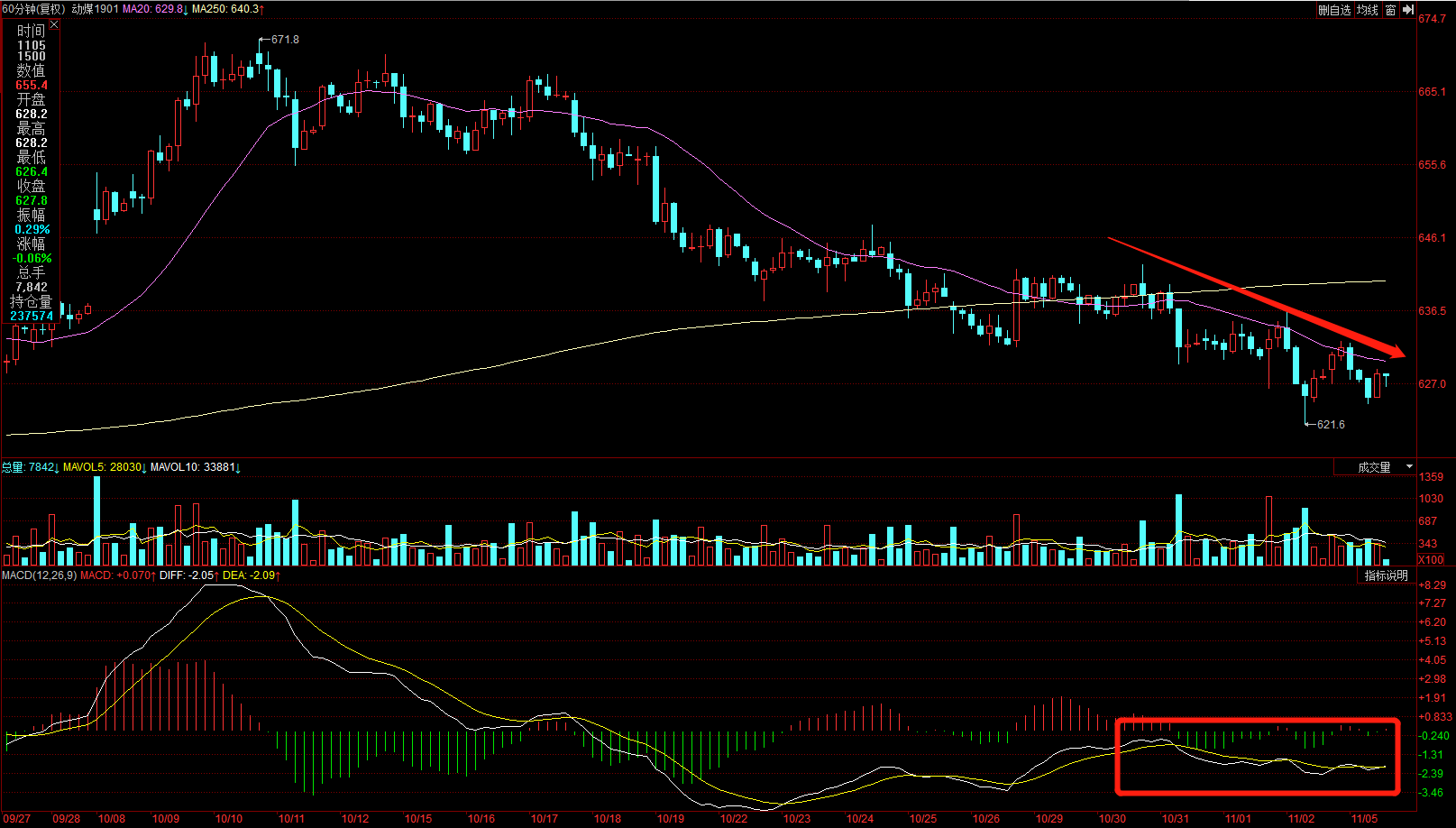The height and width of the screenshot is (828, 1456).
Task: Click the 636.5 price axis label
Action: coord(1432,311)
